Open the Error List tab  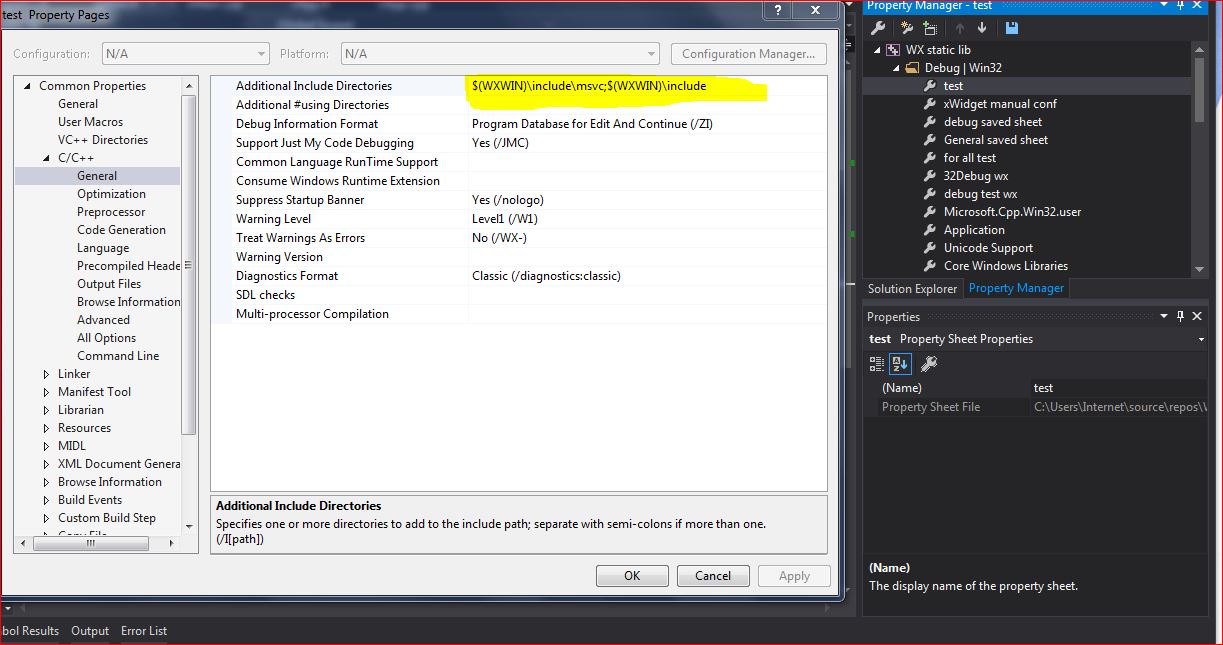tap(143, 631)
